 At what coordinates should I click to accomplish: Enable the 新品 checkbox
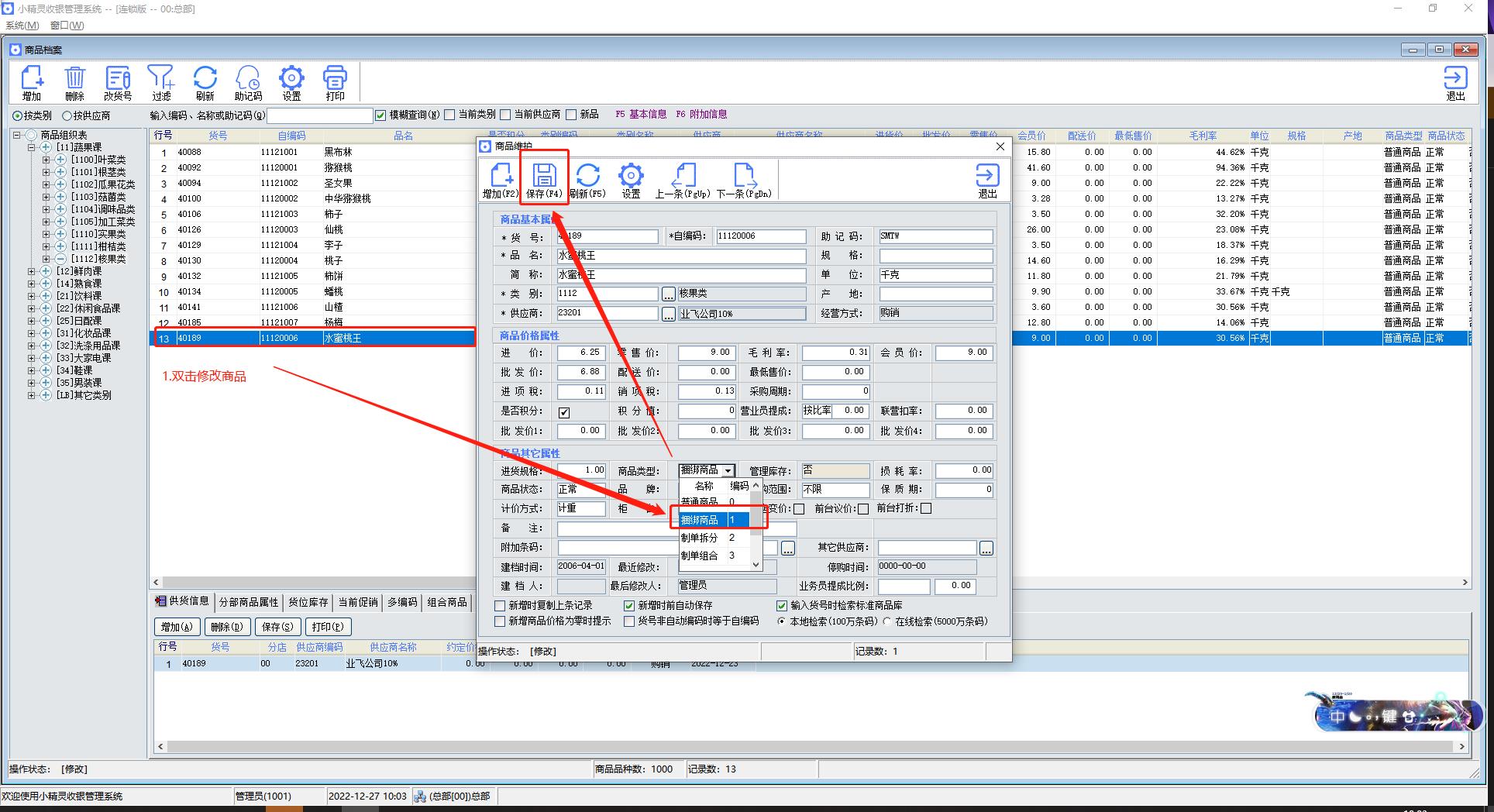pos(571,115)
